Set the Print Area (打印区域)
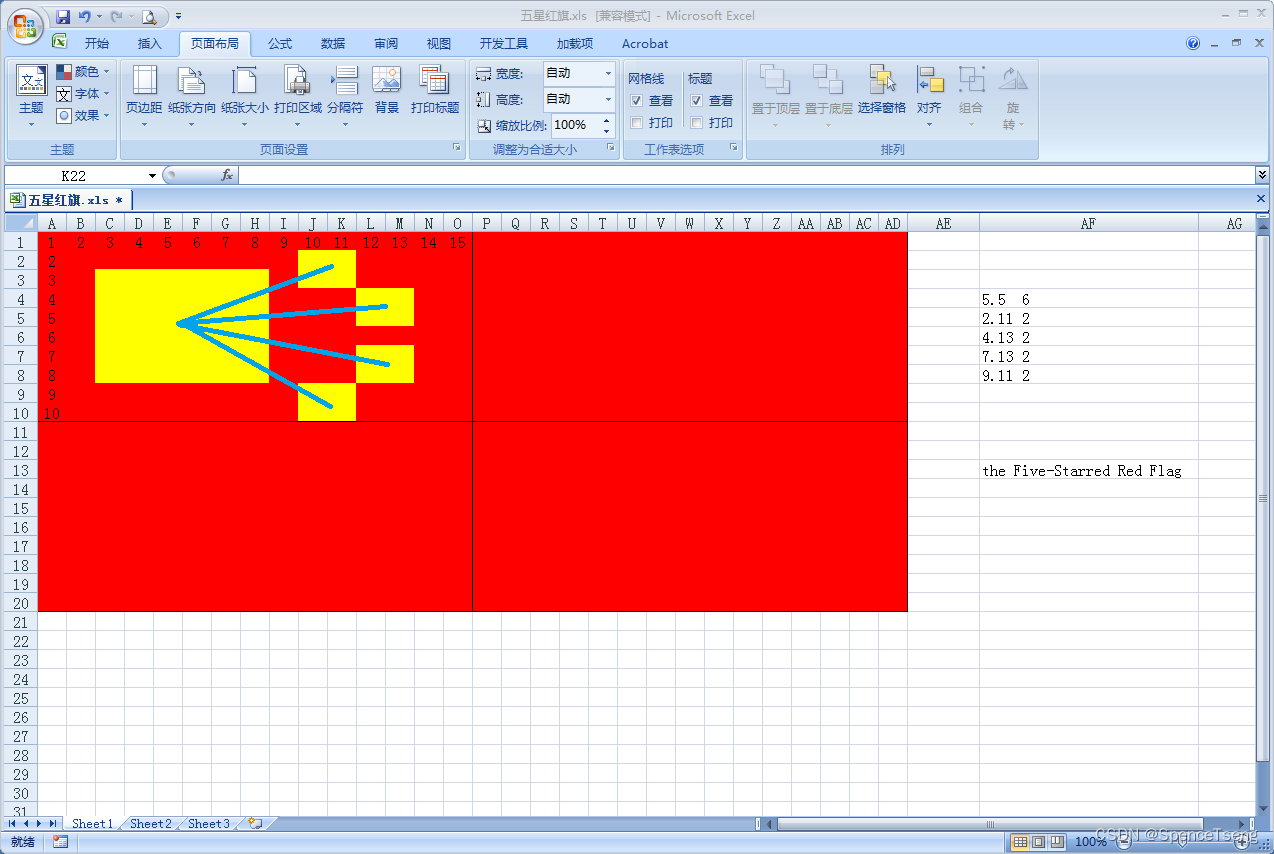 click(x=297, y=97)
